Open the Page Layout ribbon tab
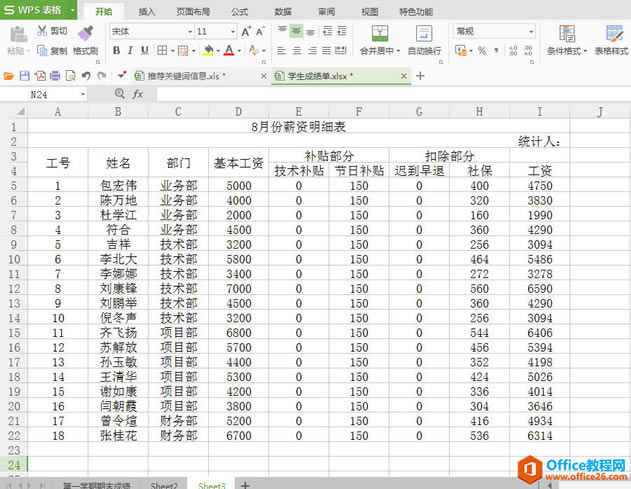631x489 pixels. 193,12
